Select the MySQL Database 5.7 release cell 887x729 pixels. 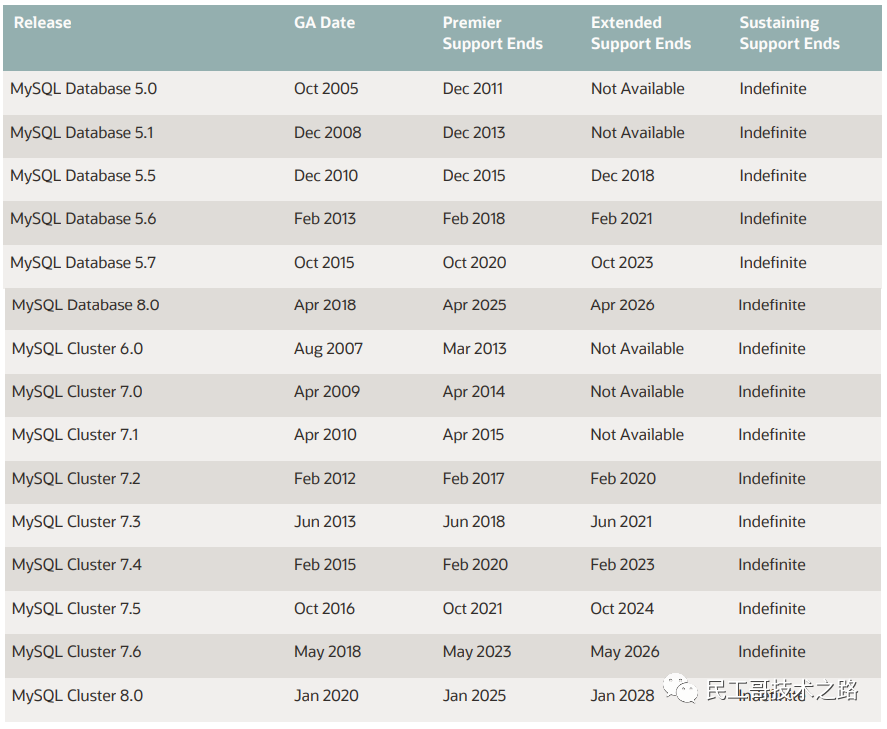point(83,262)
